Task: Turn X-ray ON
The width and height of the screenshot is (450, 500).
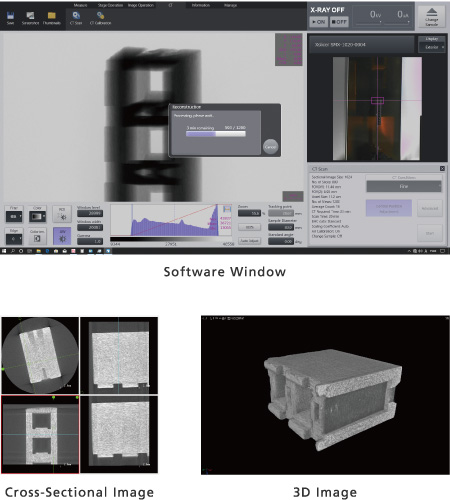Action: click(318, 22)
